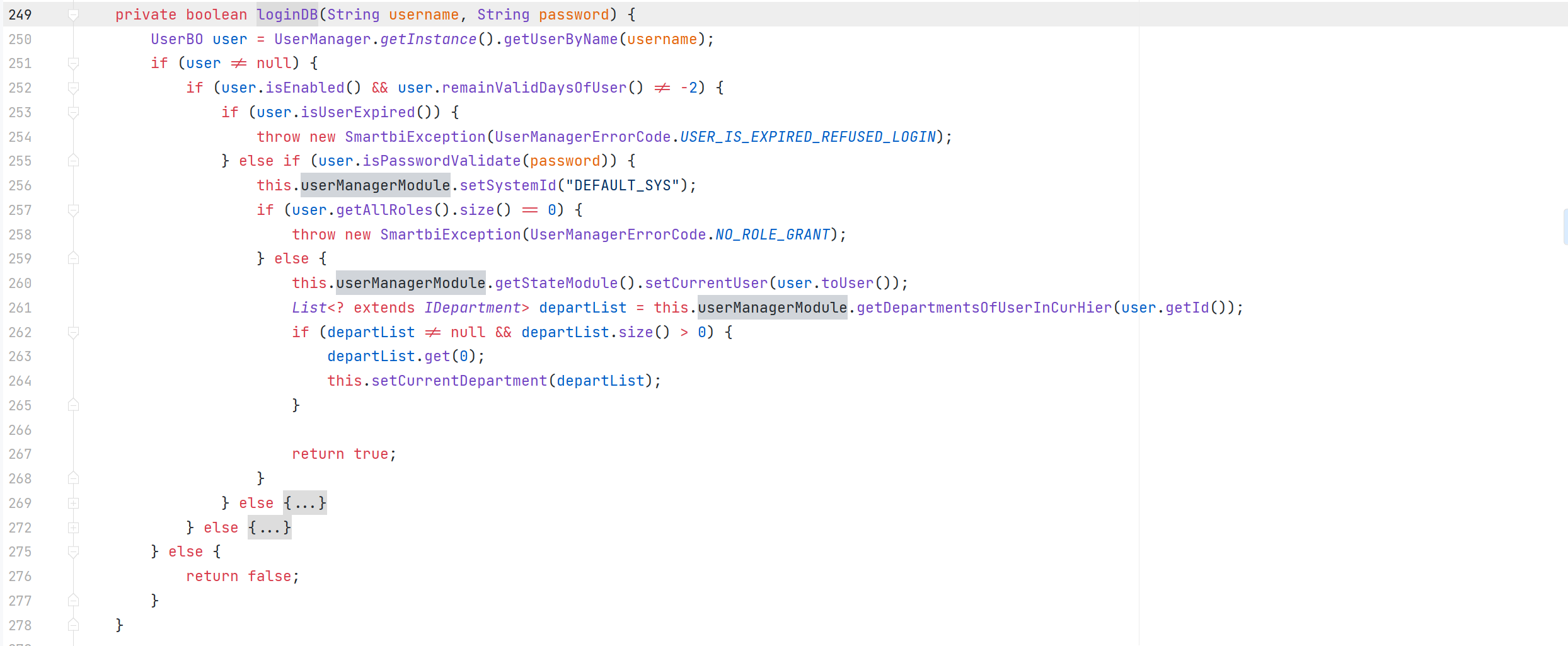Click line number 254 in the gutter

20,137
